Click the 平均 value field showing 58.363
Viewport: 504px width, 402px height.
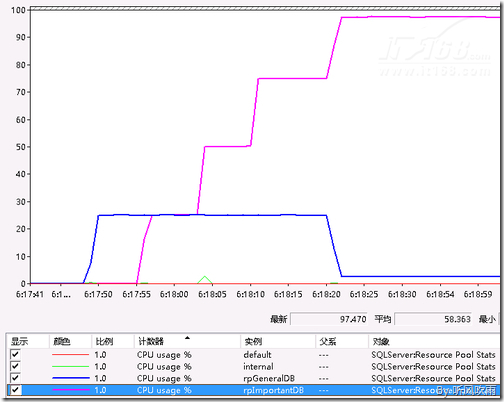click(433, 319)
